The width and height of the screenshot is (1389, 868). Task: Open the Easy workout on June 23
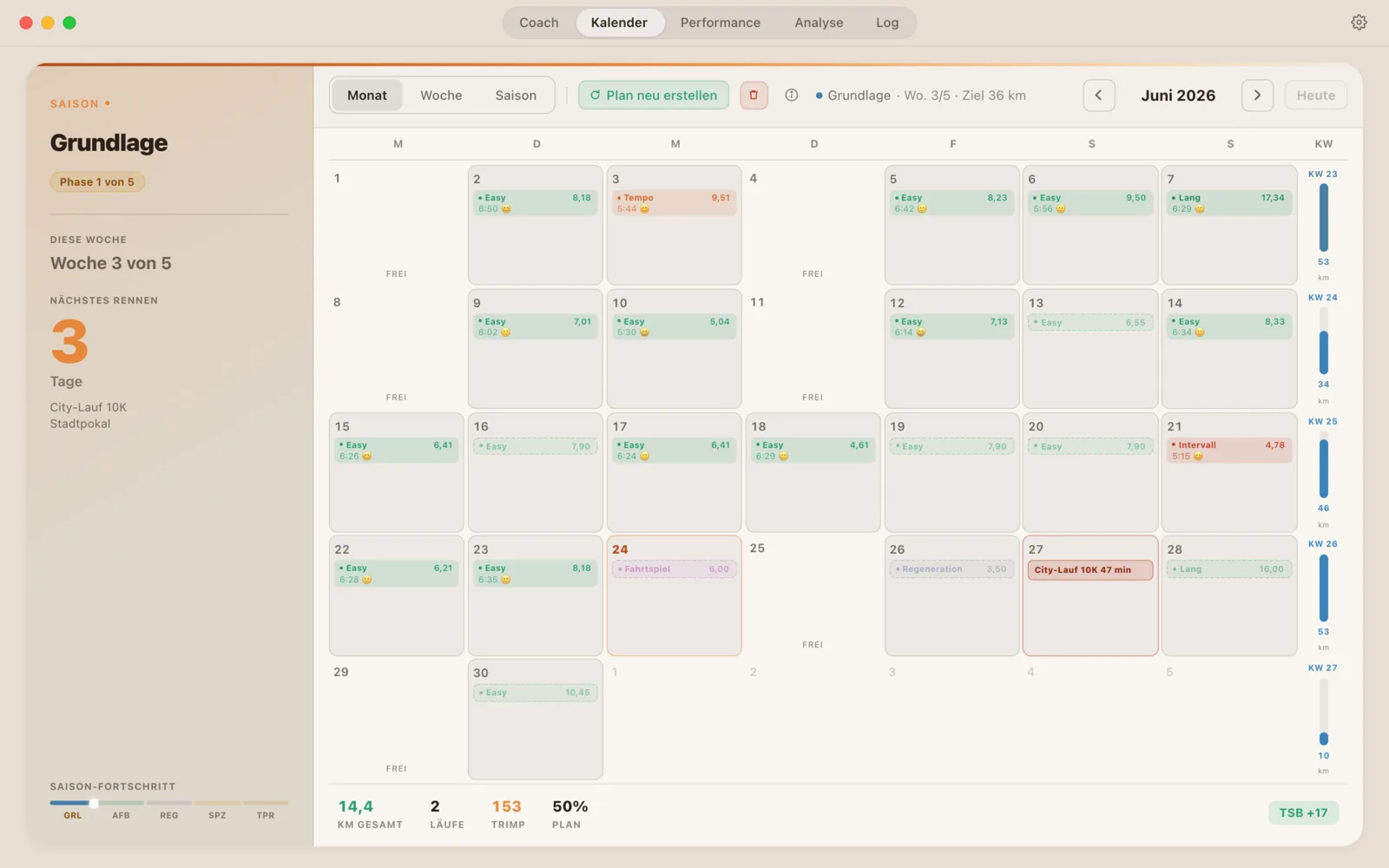(x=535, y=574)
